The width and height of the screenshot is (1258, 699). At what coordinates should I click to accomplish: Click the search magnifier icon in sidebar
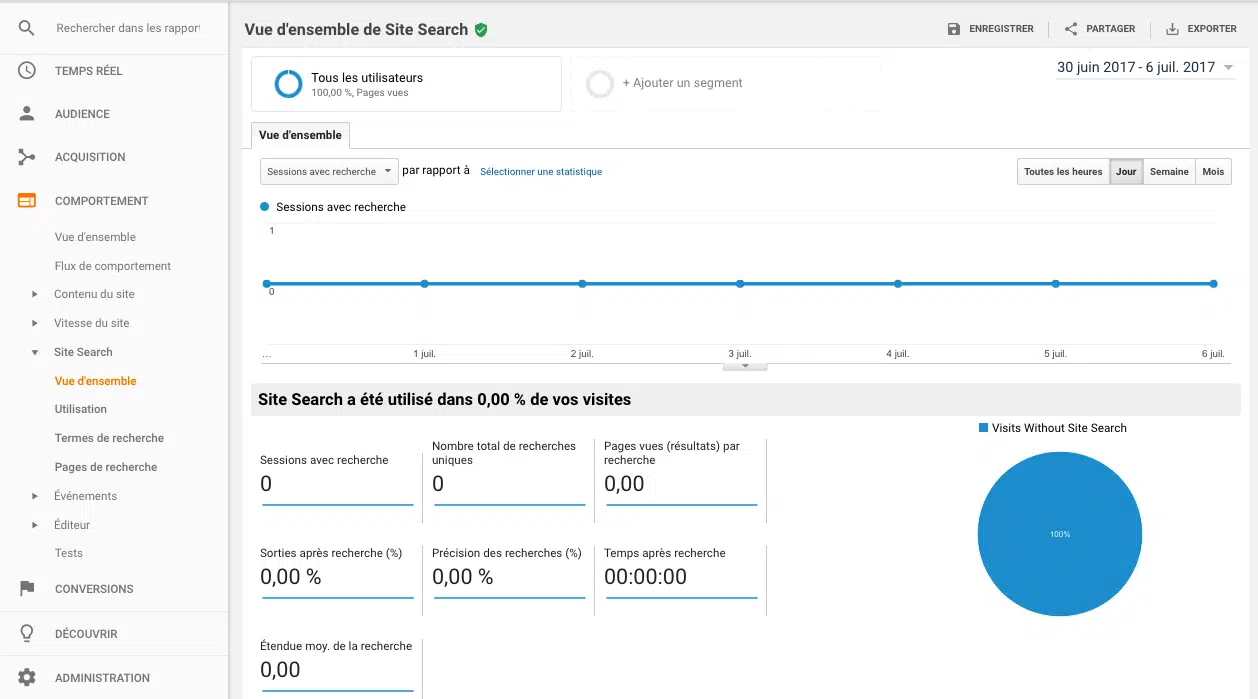27,28
